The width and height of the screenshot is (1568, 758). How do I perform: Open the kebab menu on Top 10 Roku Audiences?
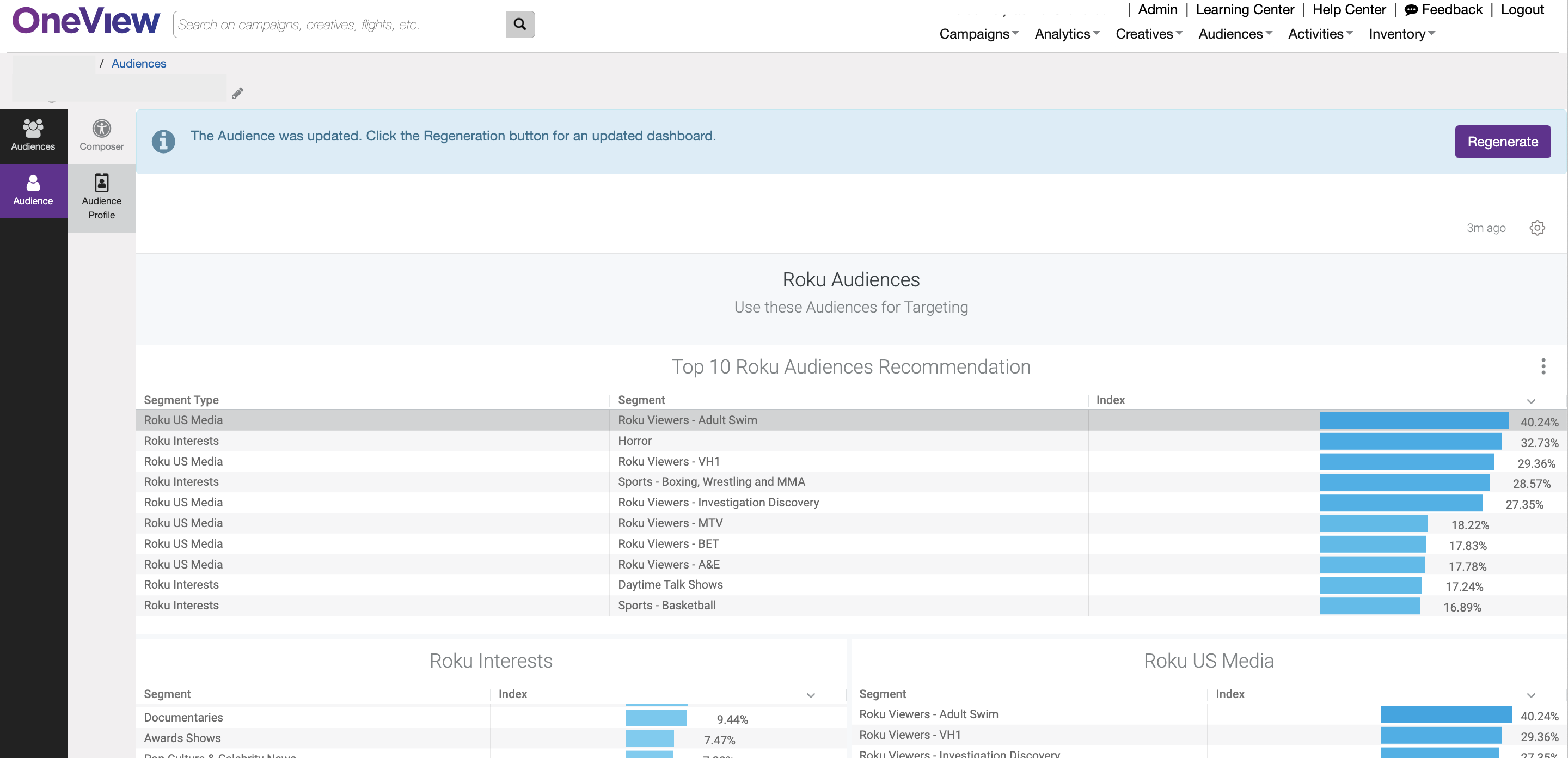1543,366
